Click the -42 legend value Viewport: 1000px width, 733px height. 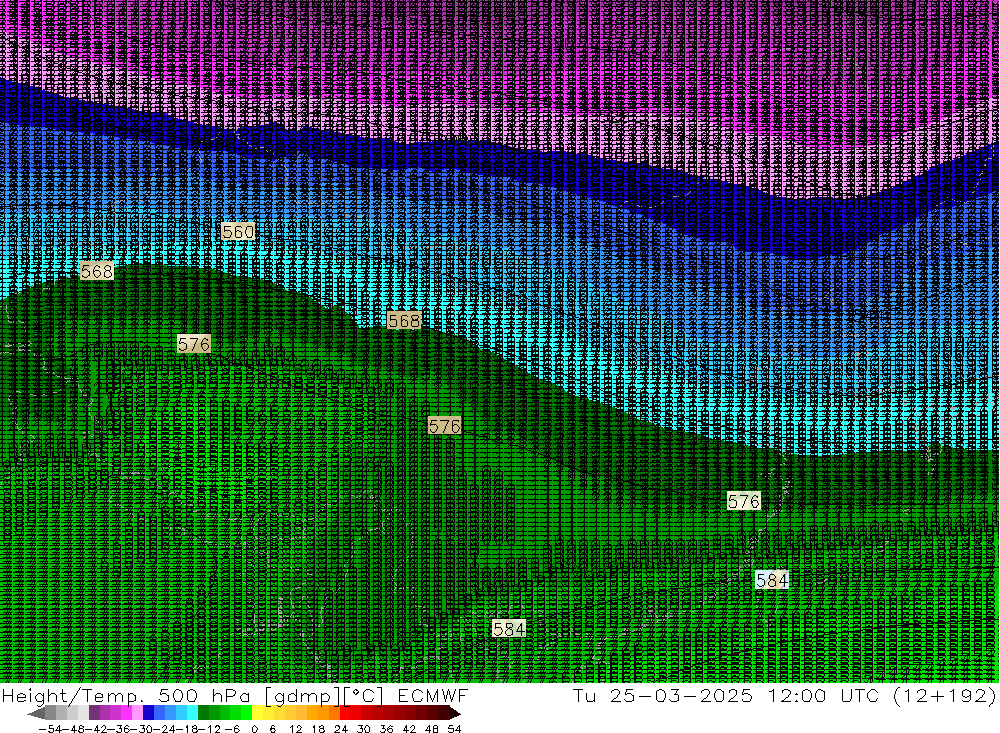coord(96,729)
